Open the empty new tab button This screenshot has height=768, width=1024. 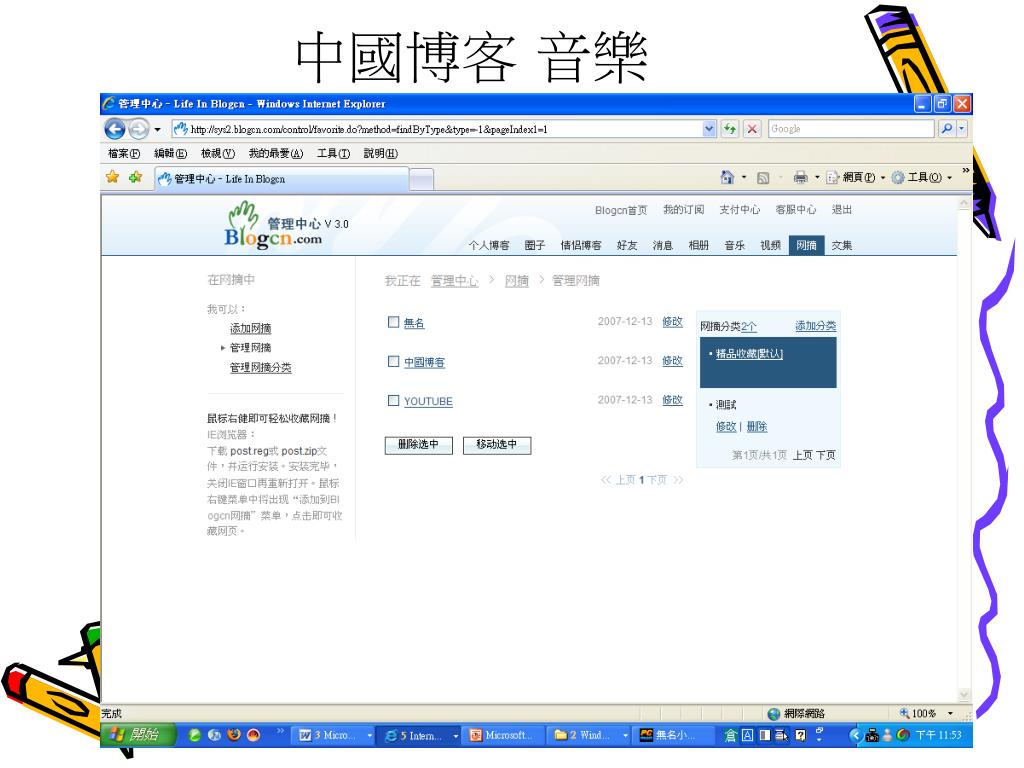pos(421,179)
